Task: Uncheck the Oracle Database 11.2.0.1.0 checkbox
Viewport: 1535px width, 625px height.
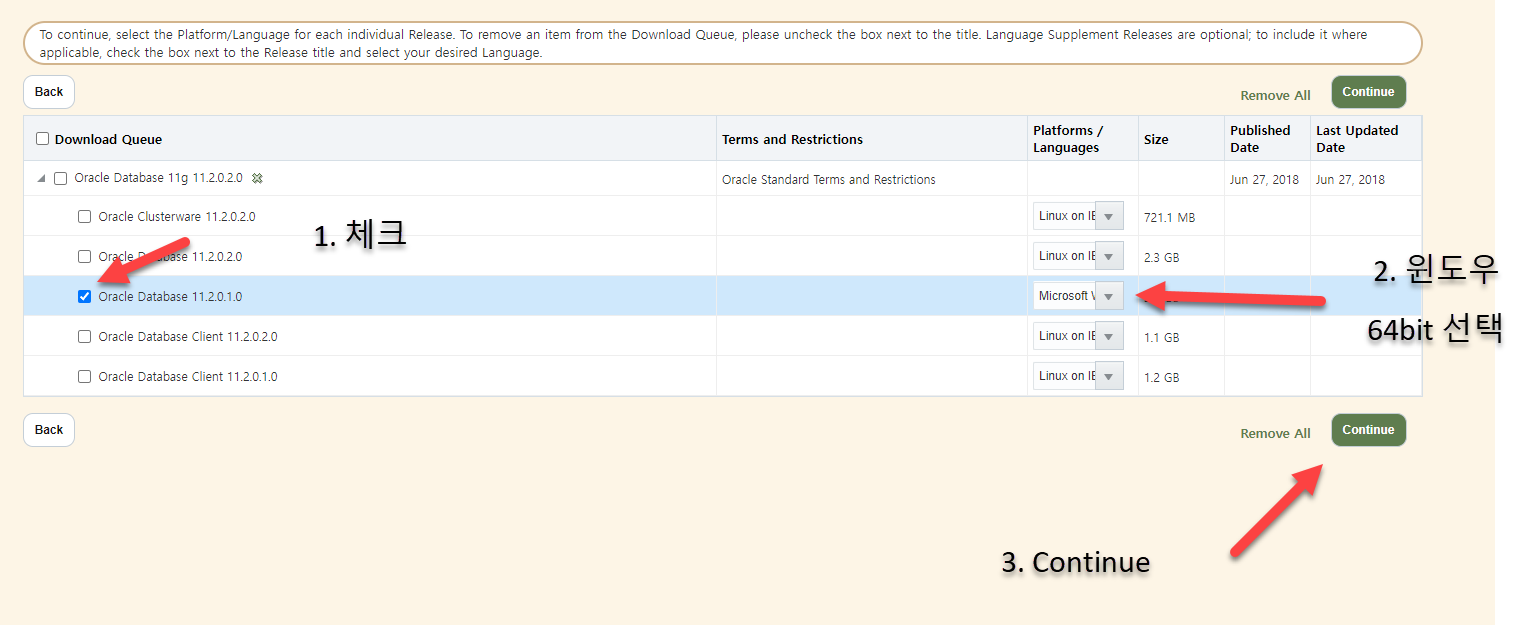Action: pyautogui.click(x=84, y=296)
